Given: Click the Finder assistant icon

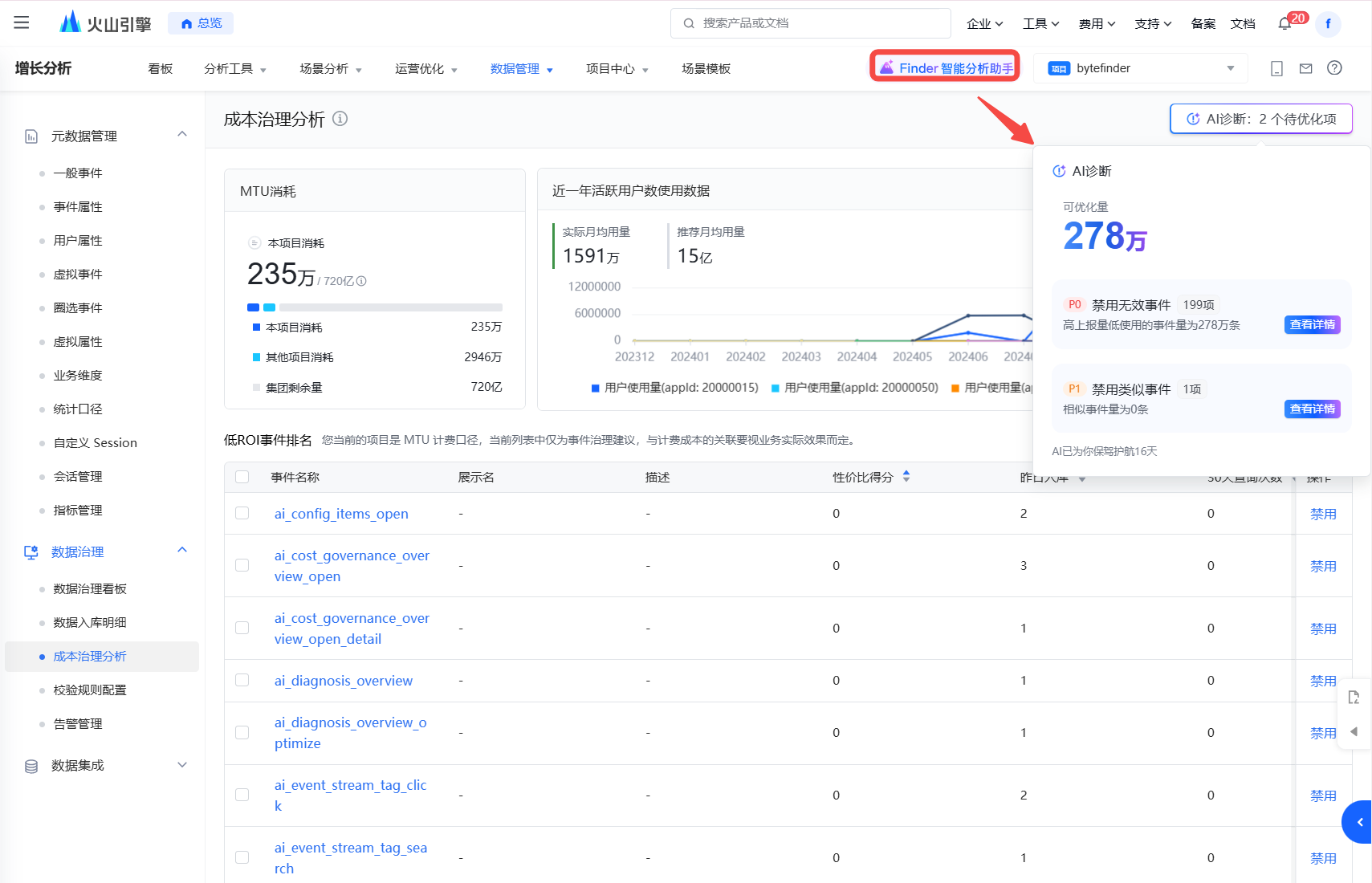Looking at the screenshot, I should tap(886, 67).
